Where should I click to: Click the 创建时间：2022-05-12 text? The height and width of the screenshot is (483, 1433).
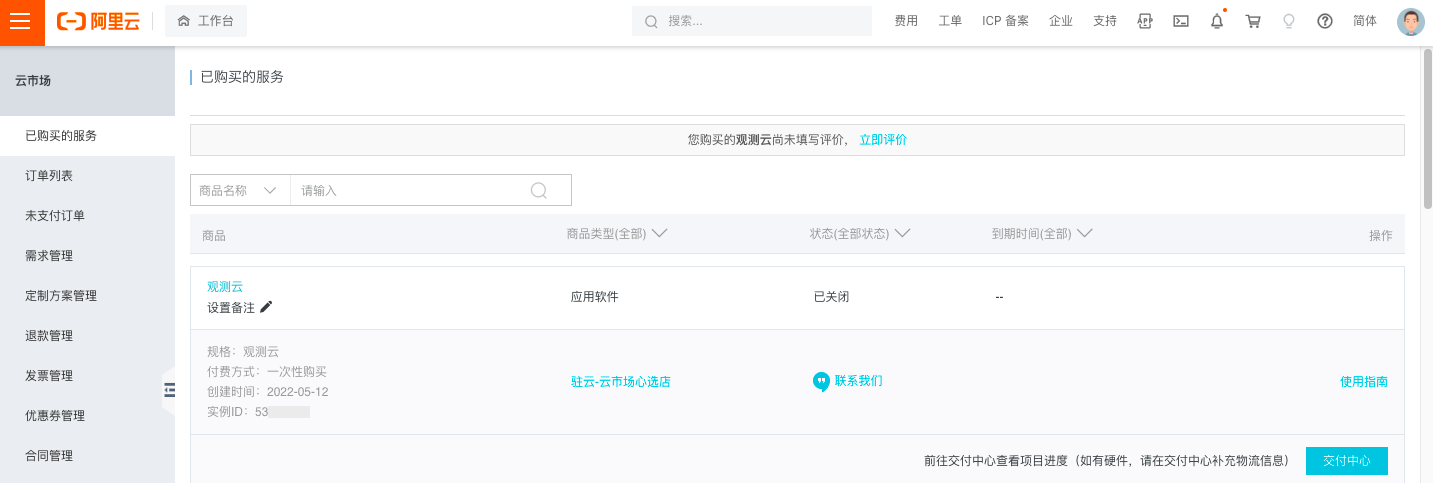tap(268, 392)
